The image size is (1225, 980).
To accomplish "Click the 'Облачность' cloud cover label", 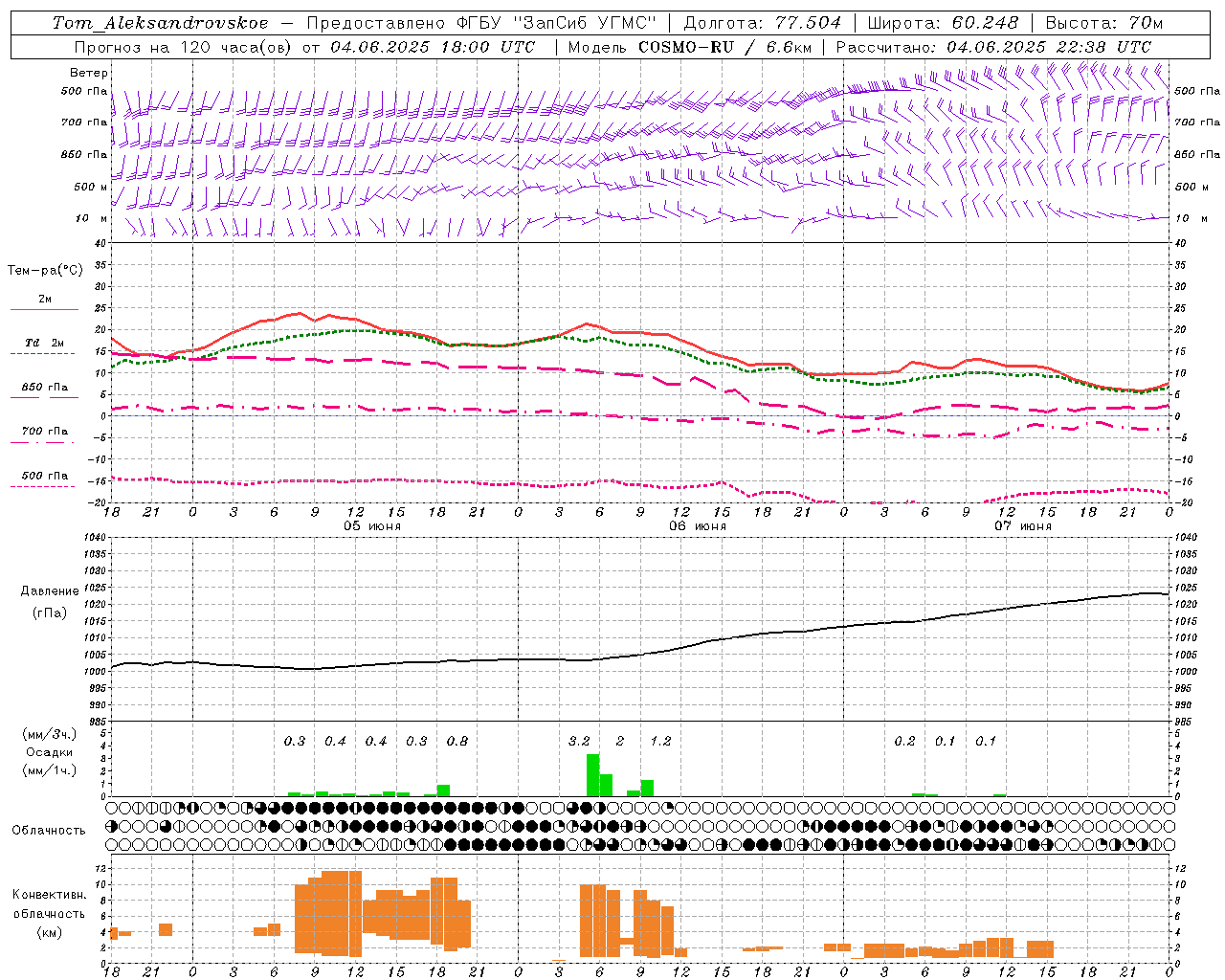I will (49, 831).
